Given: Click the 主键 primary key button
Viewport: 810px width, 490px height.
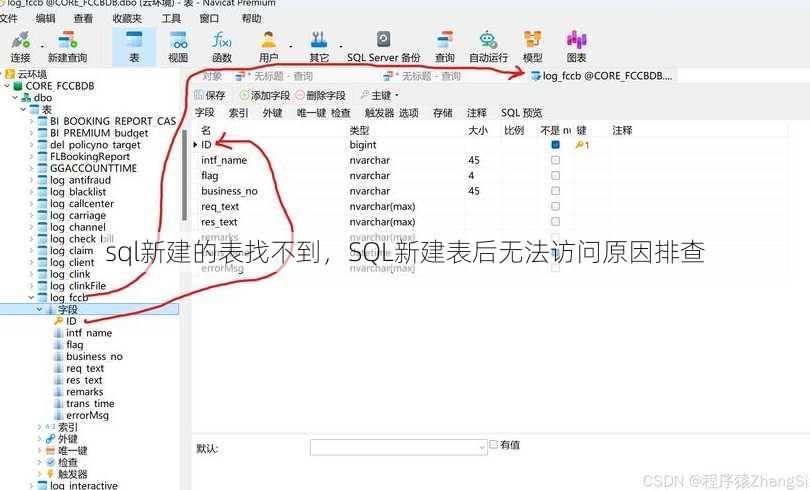Looking at the screenshot, I should click(x=380, y=95).
